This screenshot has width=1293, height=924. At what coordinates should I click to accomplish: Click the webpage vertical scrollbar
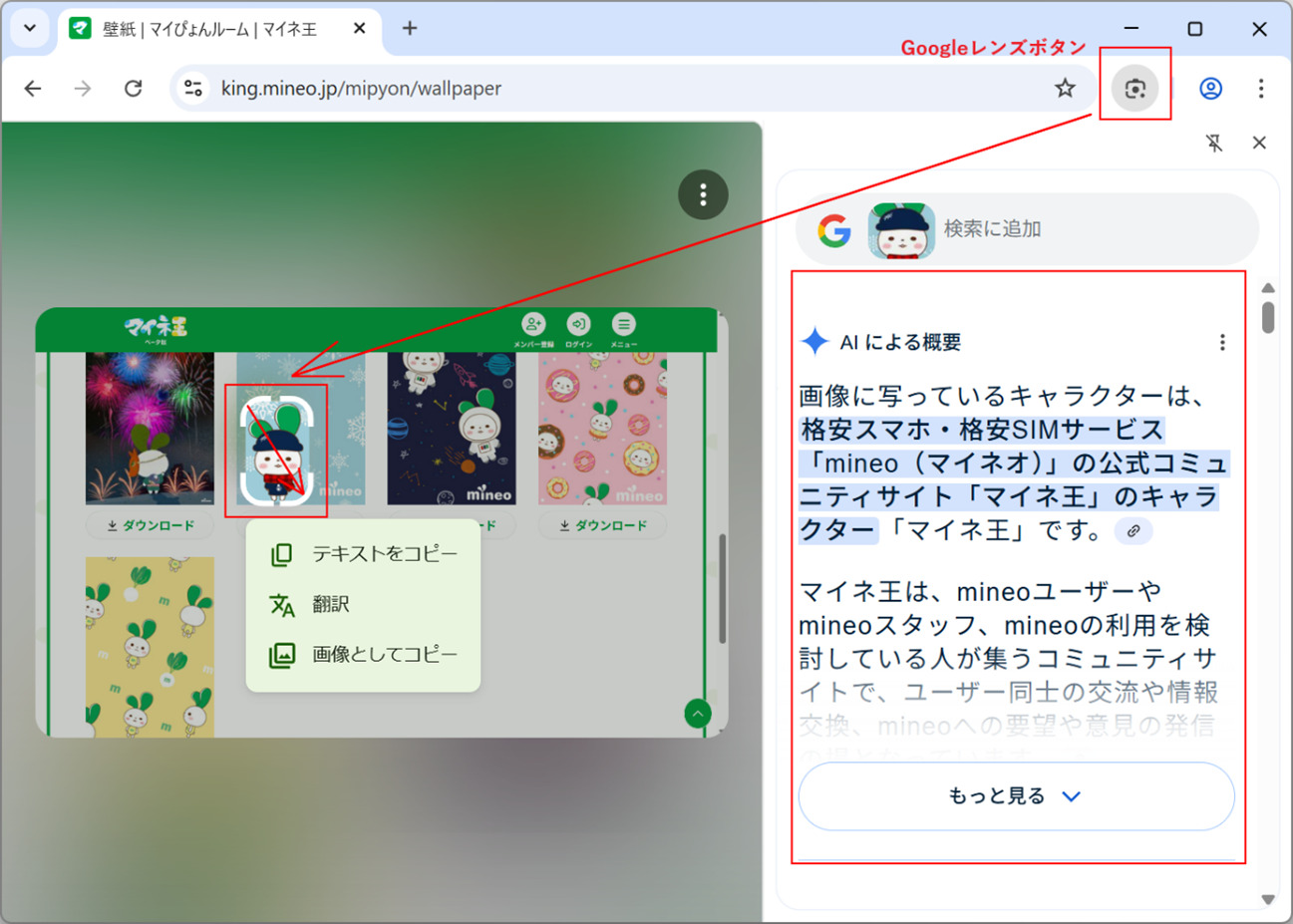pos(722,588)
